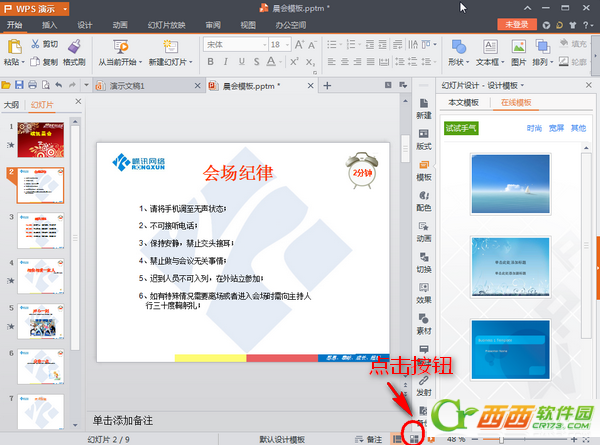Screen dimensions: 600x445
Task: Expand the 新建幻灯片 dropdown arrow
Action: [191, 62]
